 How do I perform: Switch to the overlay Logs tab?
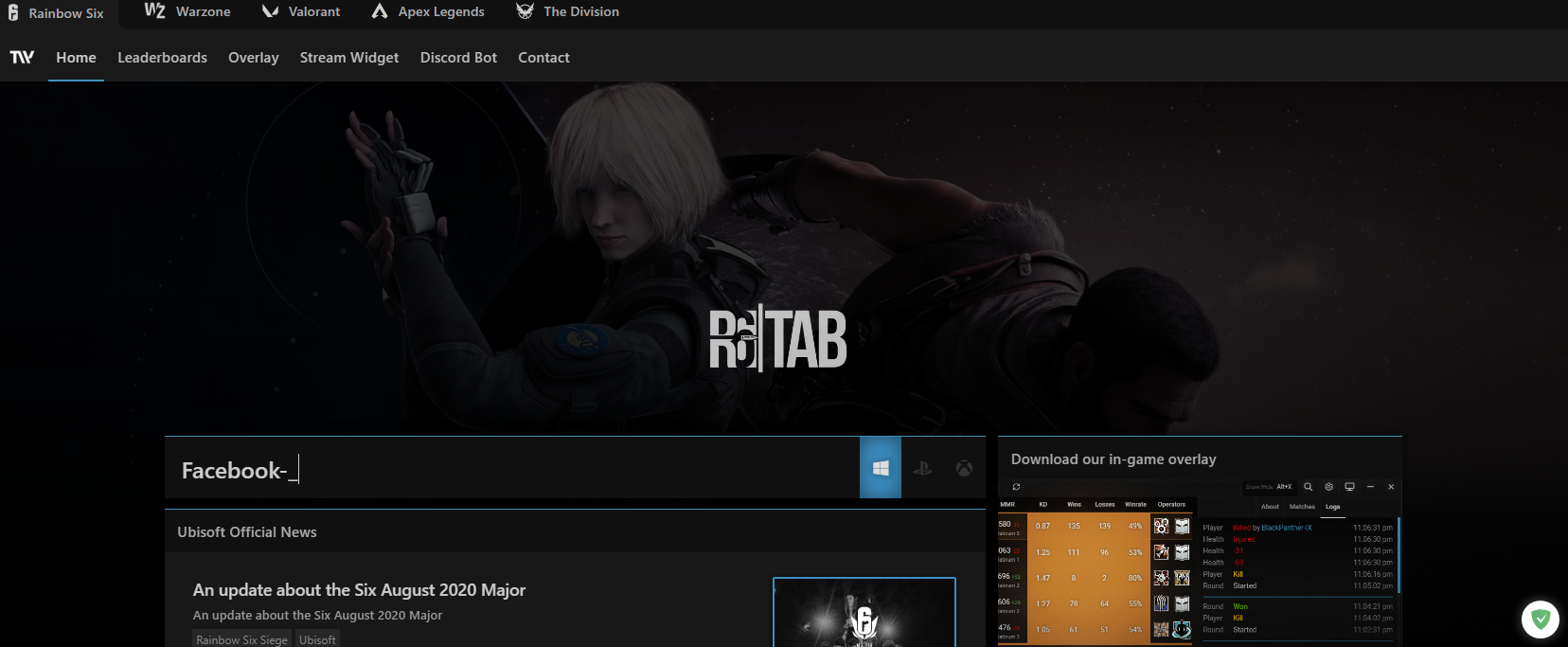pos(1332,507)
